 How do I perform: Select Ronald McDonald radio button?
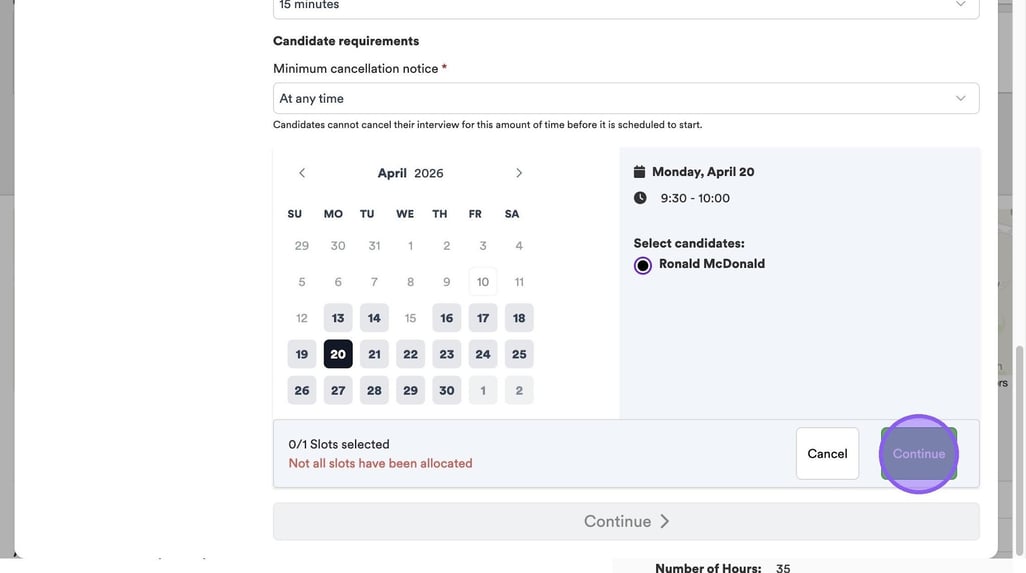(643, 265)
